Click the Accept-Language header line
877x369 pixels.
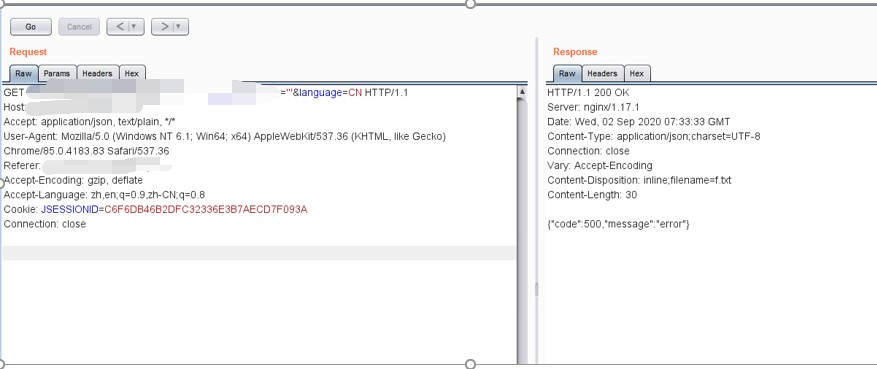coord(104,195)
